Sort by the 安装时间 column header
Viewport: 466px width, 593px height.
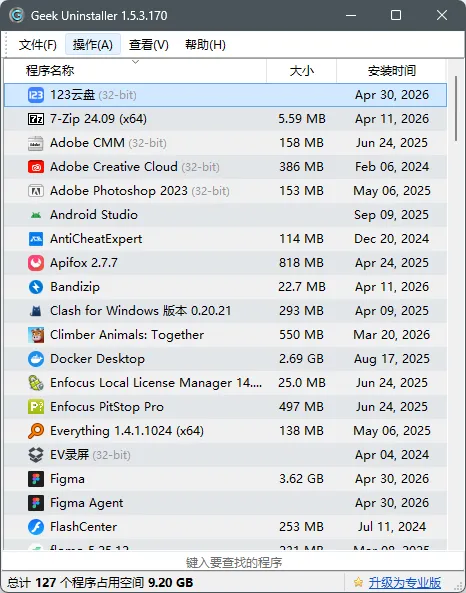pyautogui.click(x=391, y=71)
